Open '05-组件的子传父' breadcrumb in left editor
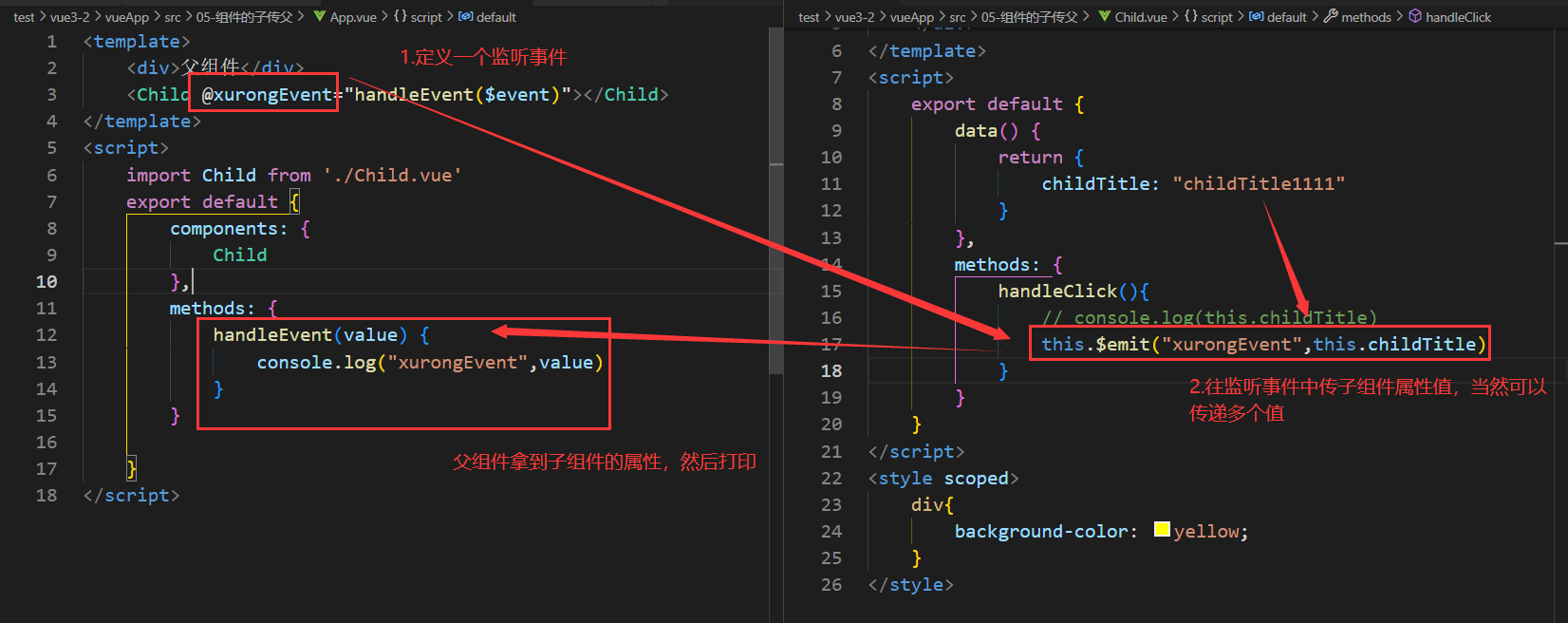 pyautogui.click(x=245, y=17)
